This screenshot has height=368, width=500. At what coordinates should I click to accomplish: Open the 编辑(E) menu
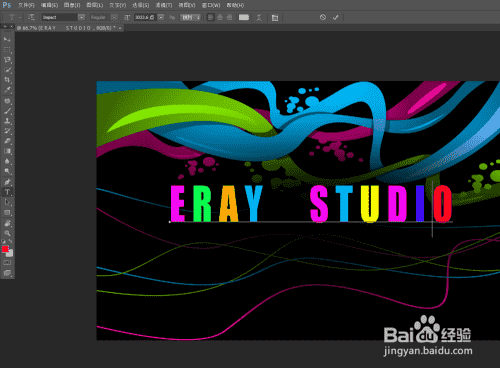point(49,5)
